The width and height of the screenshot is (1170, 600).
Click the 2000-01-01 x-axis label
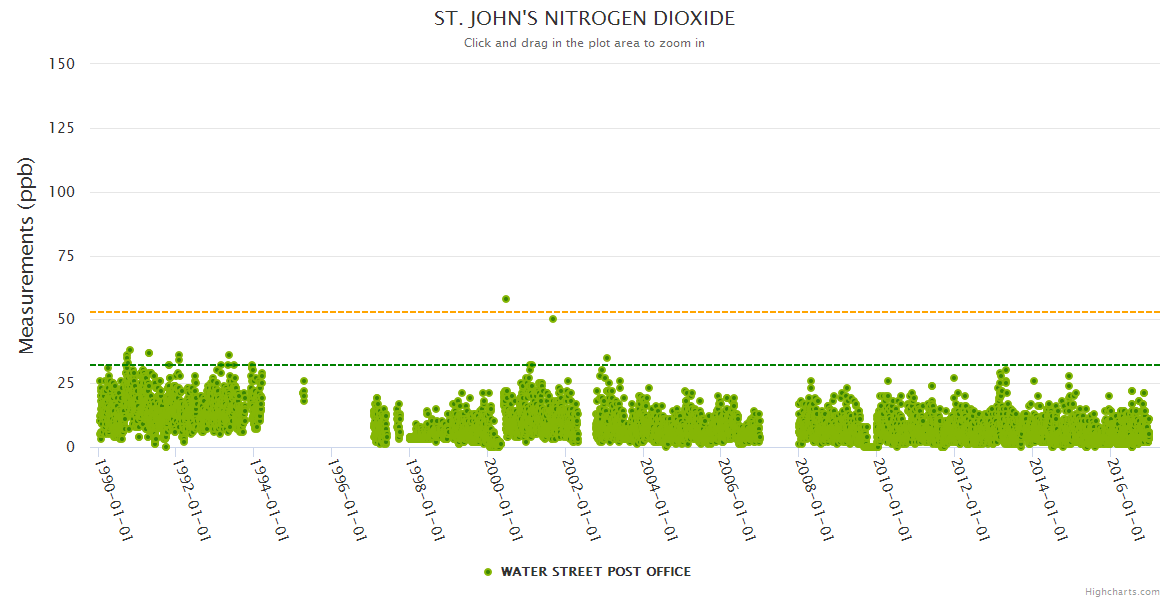click(503, 500)
